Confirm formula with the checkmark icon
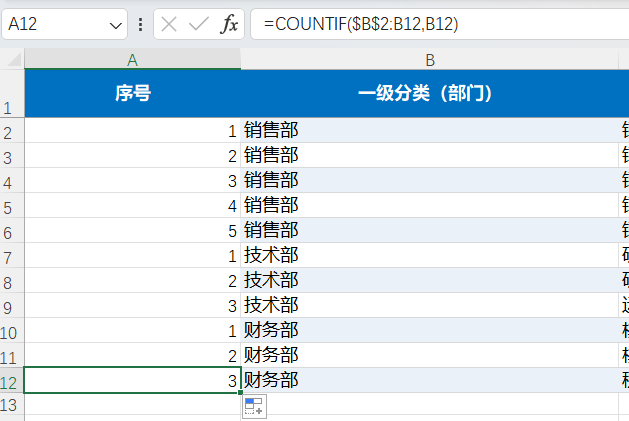Image resolution: width=629 pixels, height=421 pixels. [x=199, y=24]
